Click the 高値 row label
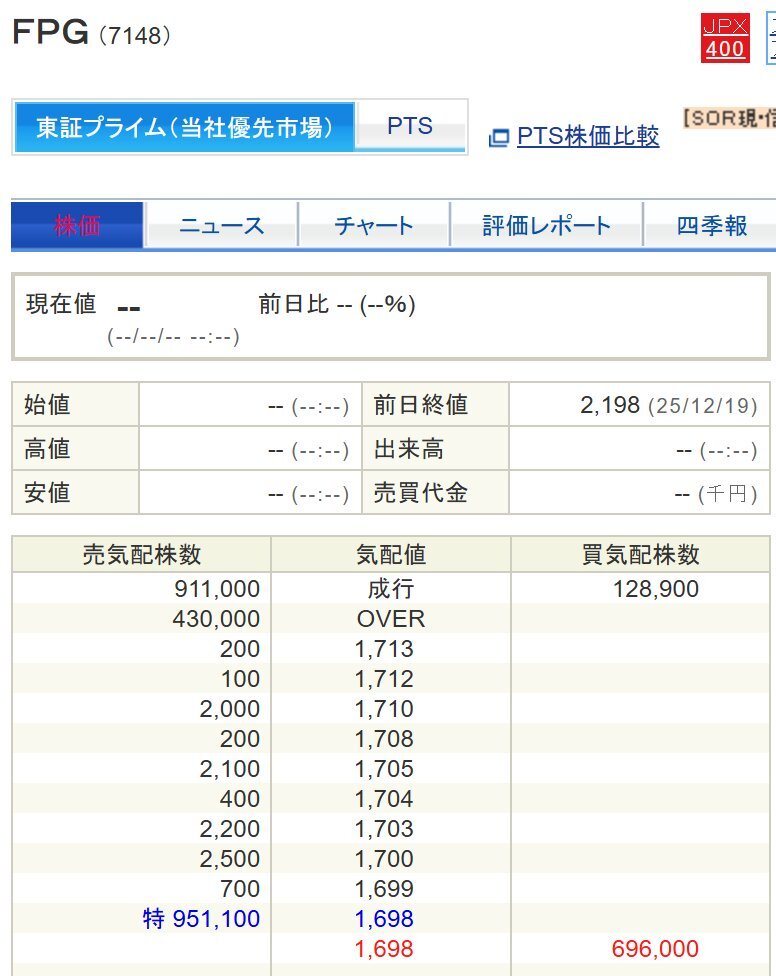776x976 pixels. point(47,449)
